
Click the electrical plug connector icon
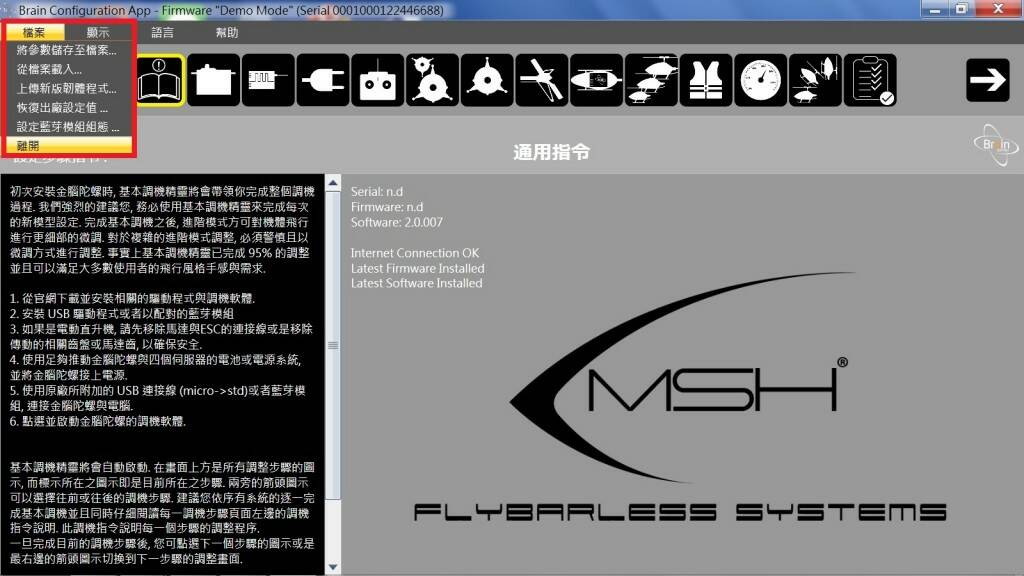[x=323, y=80]
